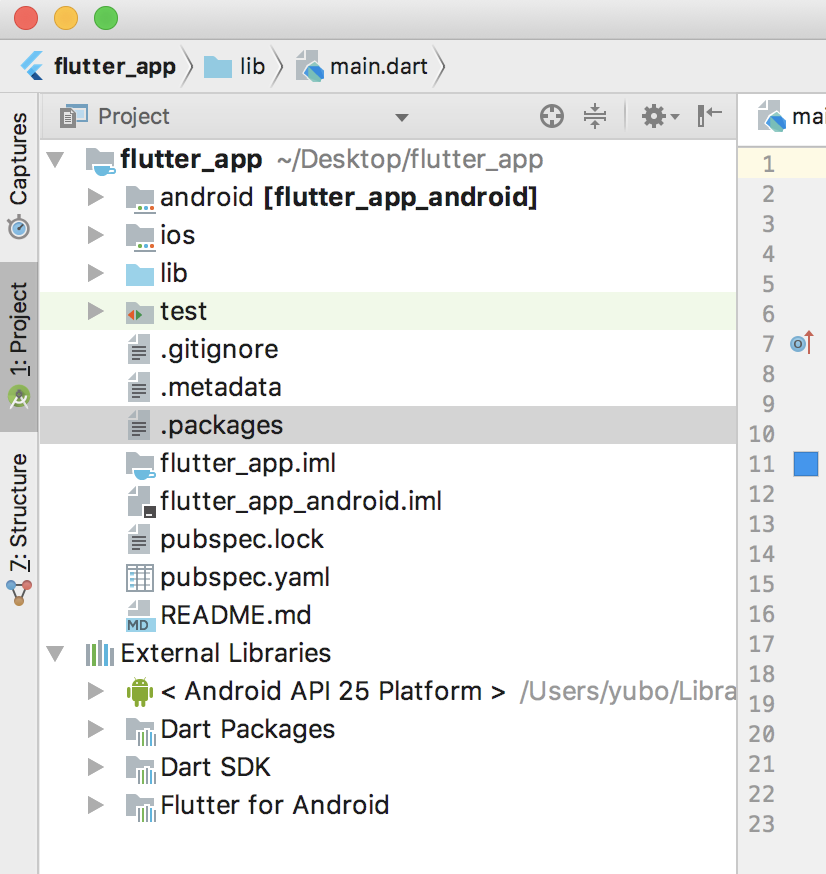Click line number 23 in the gutter

tap(761, 824)
